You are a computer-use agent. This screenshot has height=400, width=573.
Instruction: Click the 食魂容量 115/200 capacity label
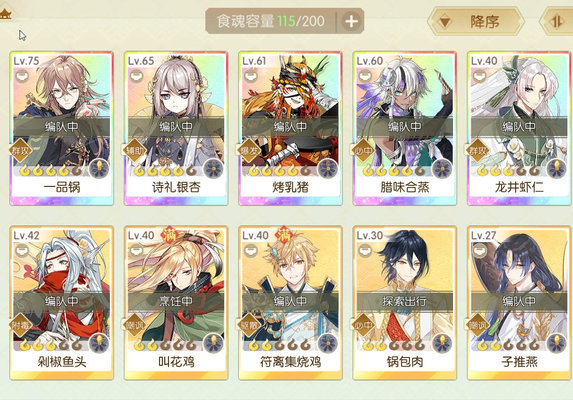click(270, 21)
